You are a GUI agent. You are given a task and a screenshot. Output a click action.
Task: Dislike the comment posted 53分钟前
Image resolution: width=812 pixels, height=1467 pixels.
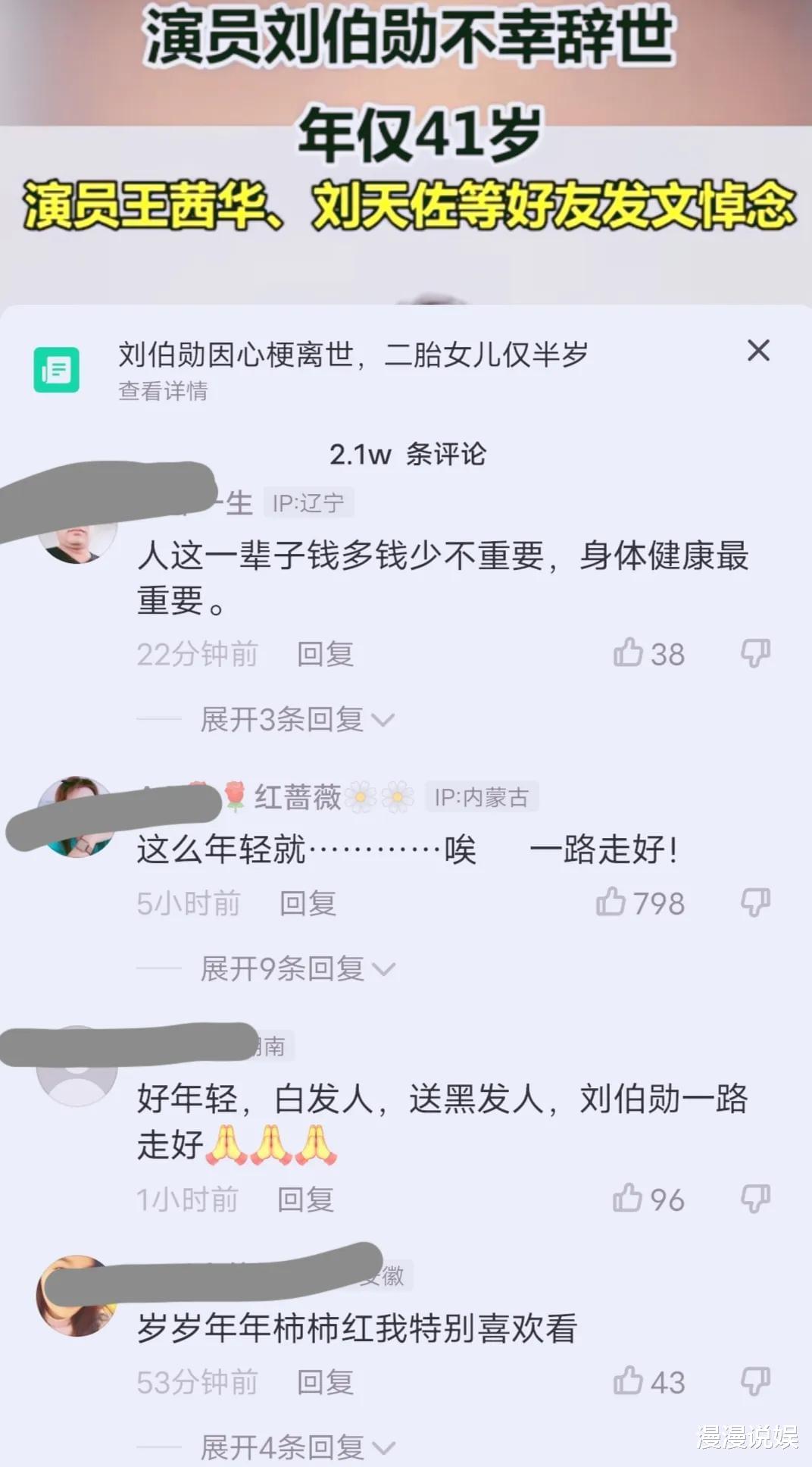pos(755,1381)
